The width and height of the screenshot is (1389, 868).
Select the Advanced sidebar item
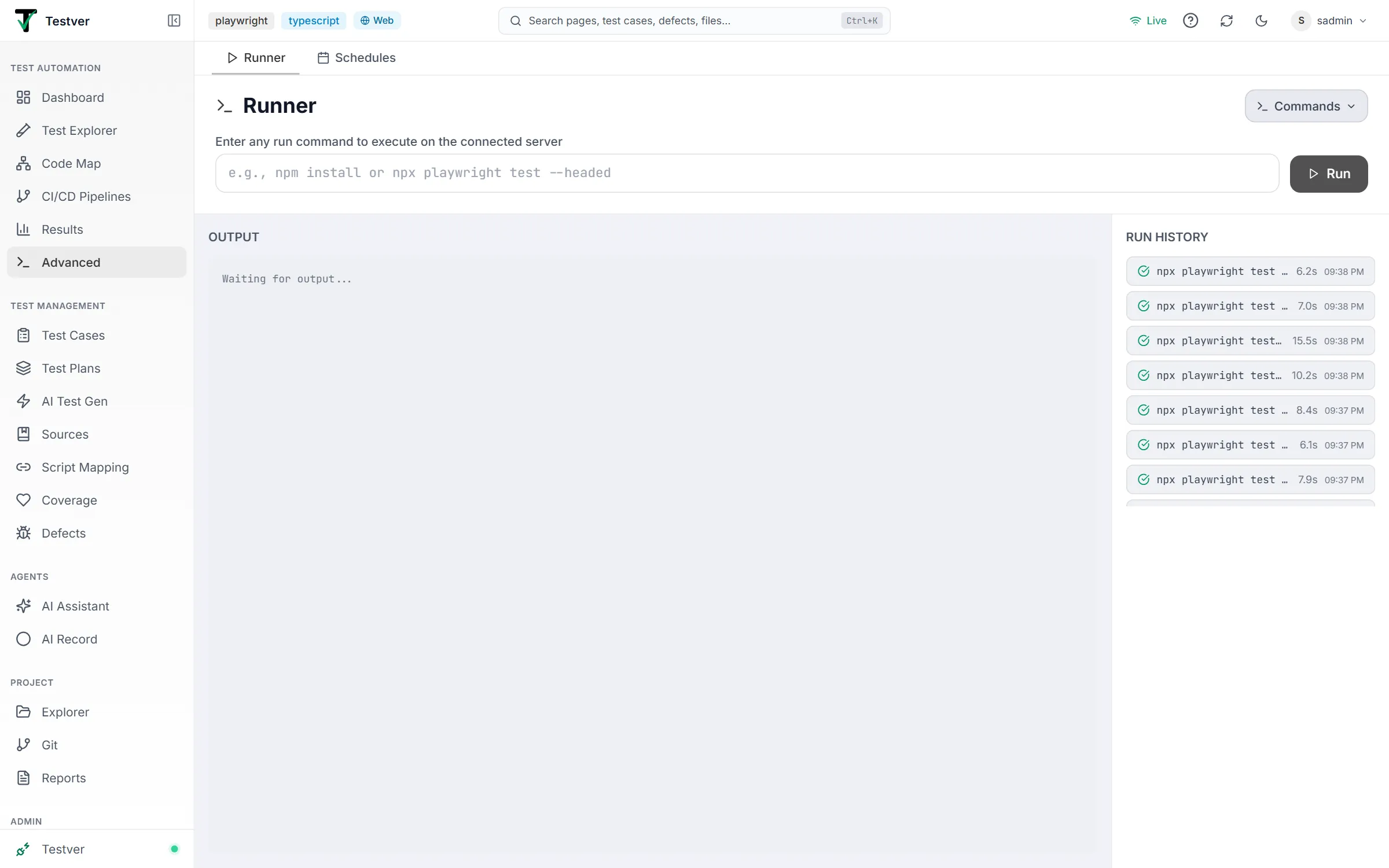(97, 263)
